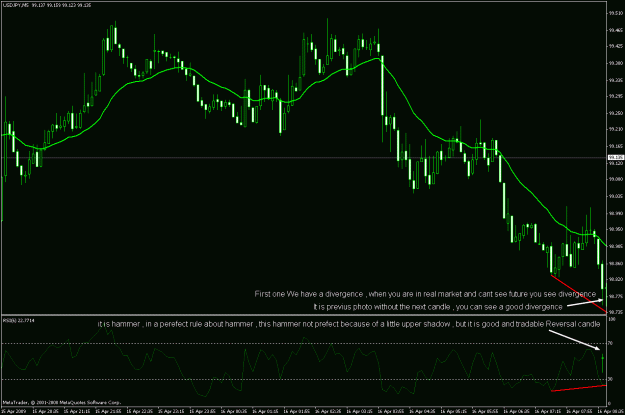Click the 99.165 price scale label

[x=616, y=146]
